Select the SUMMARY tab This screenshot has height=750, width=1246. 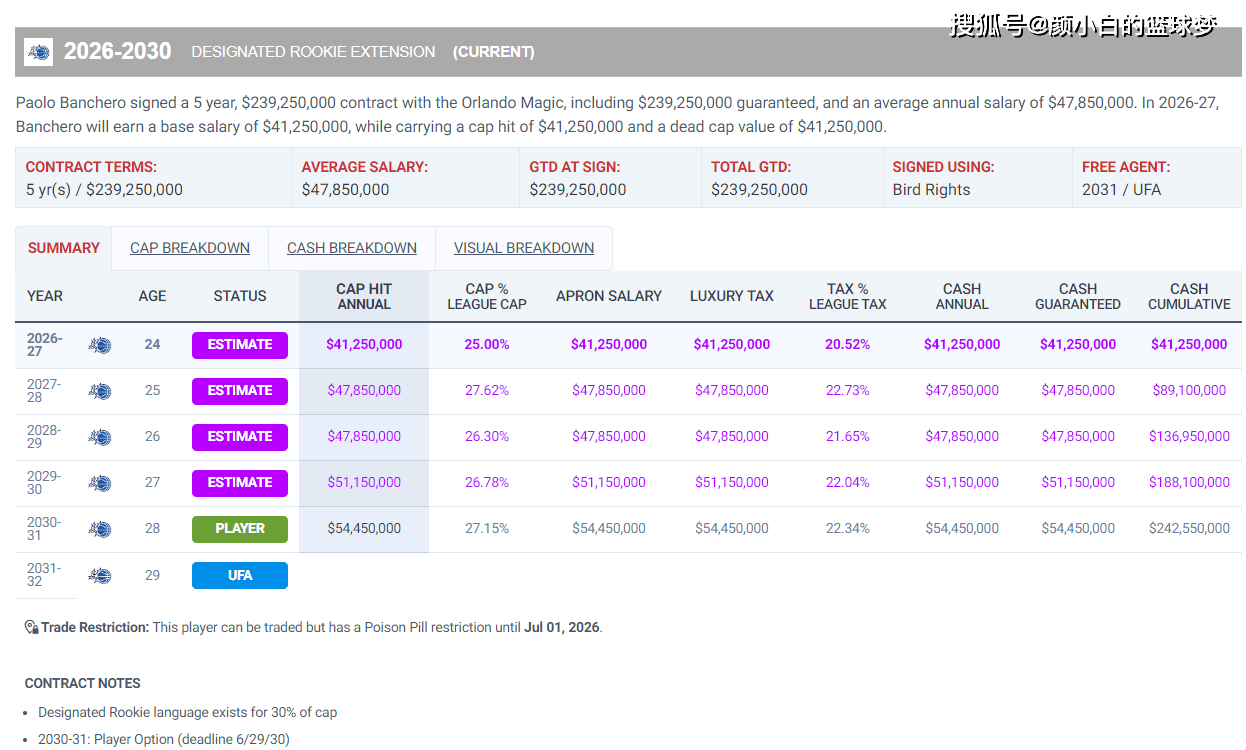click(64, 248)
